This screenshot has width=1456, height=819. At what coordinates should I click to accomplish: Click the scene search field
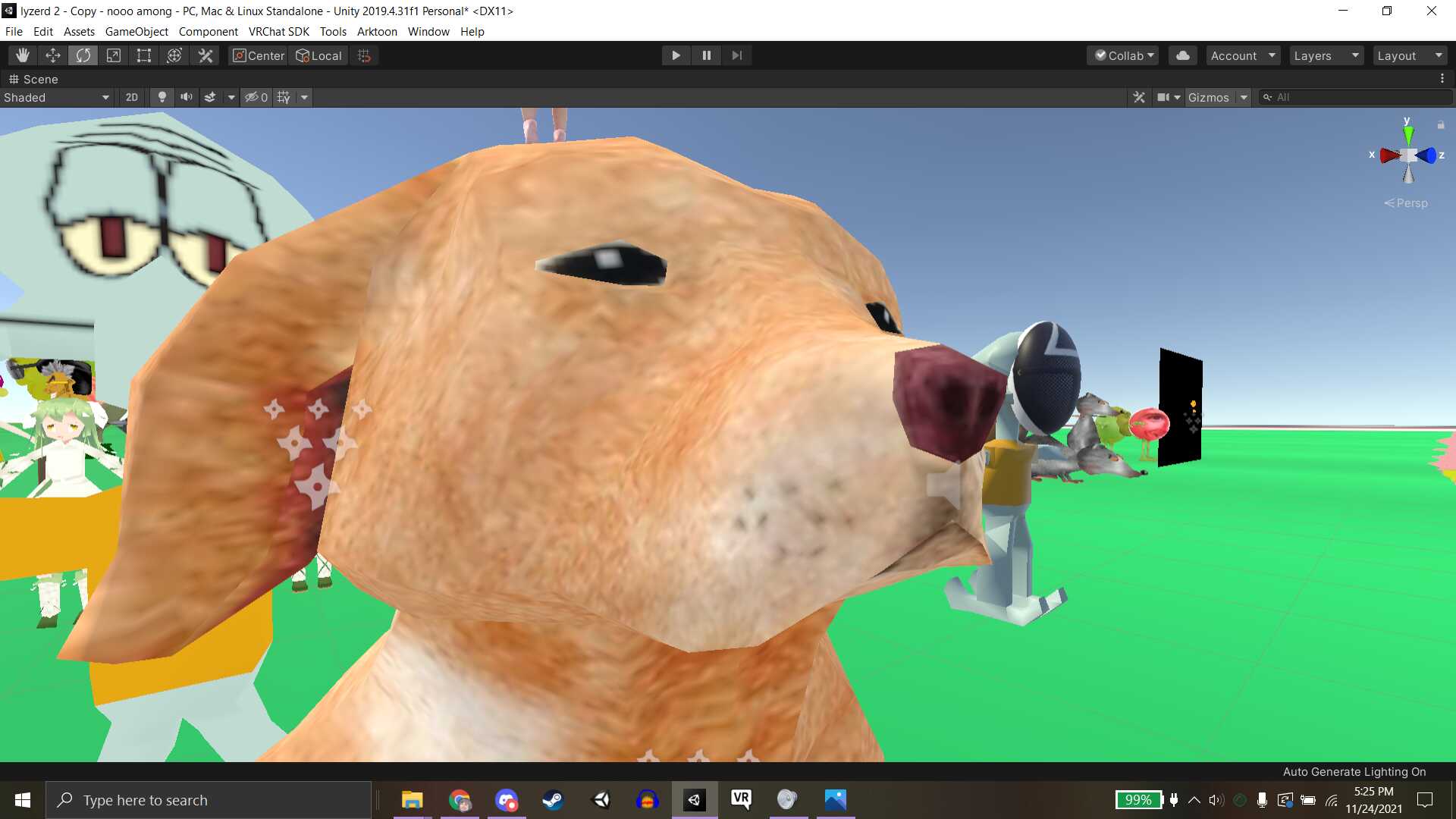tap(1357, 97)
